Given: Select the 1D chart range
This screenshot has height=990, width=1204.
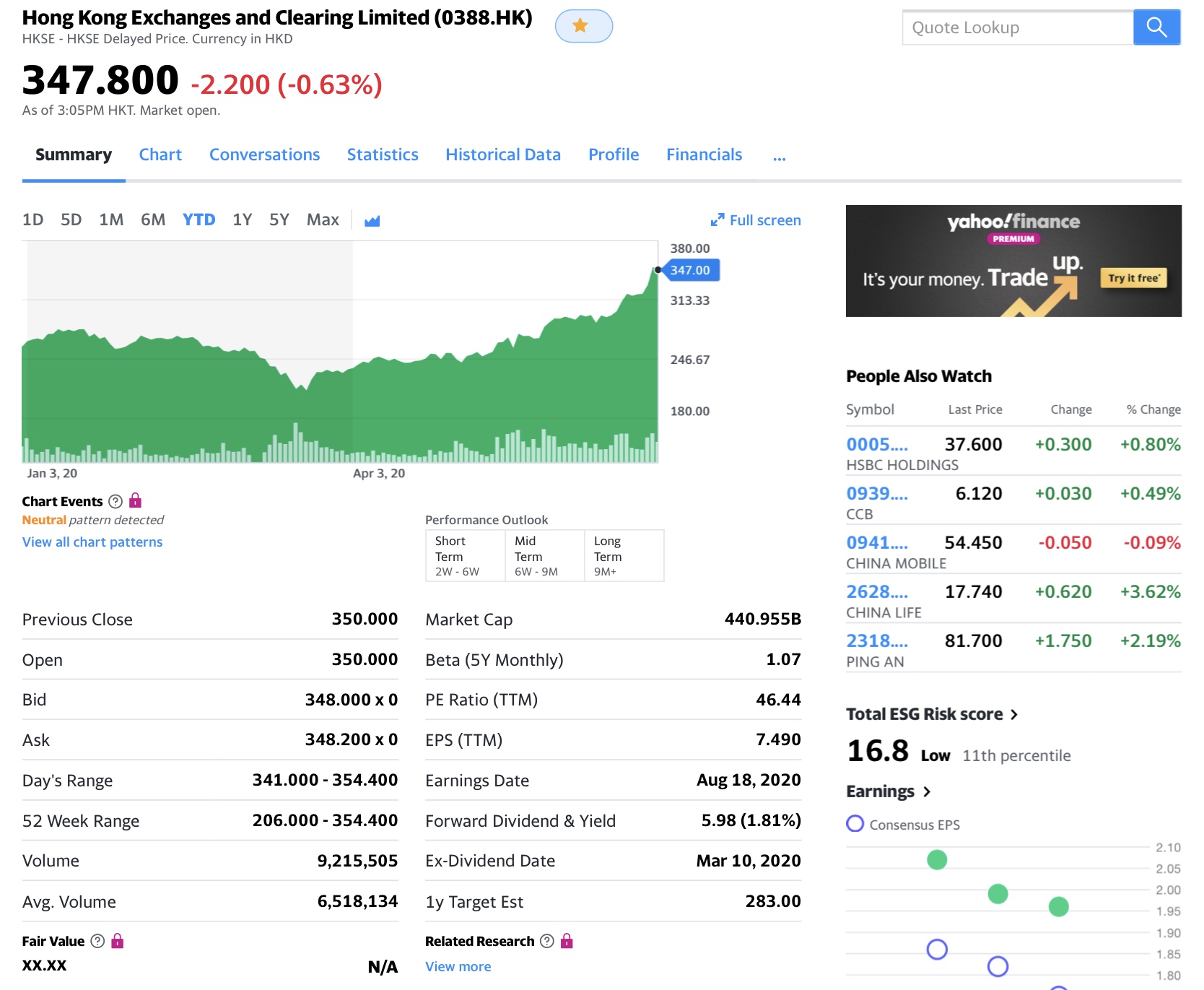Looking at the screenshot, I should 33,220.
